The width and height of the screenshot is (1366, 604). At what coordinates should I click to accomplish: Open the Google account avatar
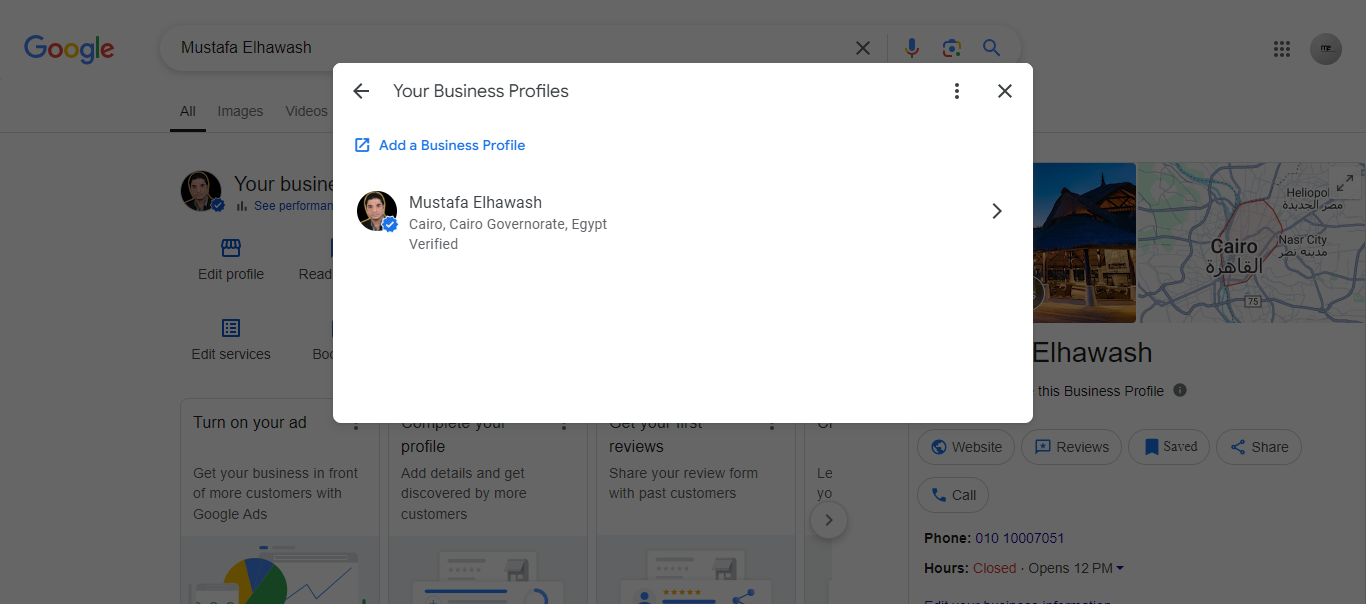1326,48
